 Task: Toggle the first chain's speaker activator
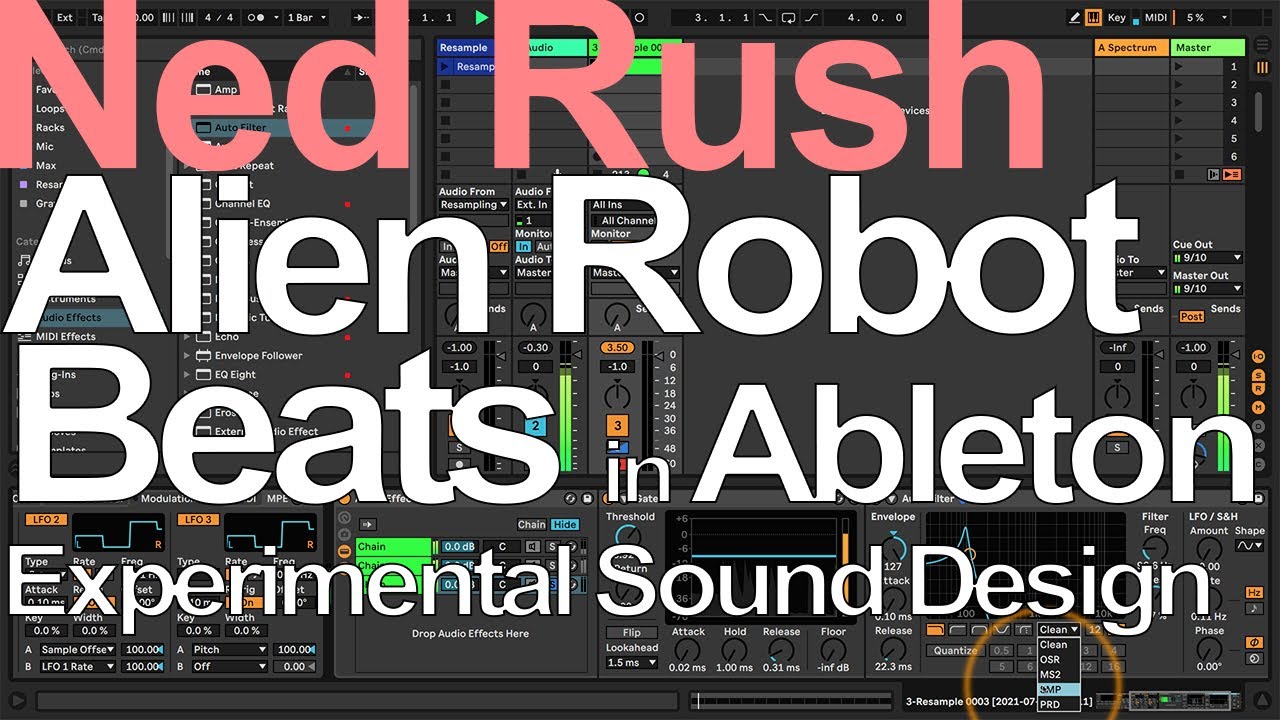533,547
